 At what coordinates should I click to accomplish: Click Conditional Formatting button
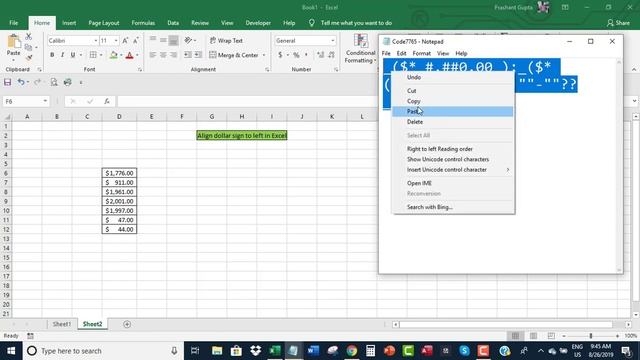tap(360, 49)
